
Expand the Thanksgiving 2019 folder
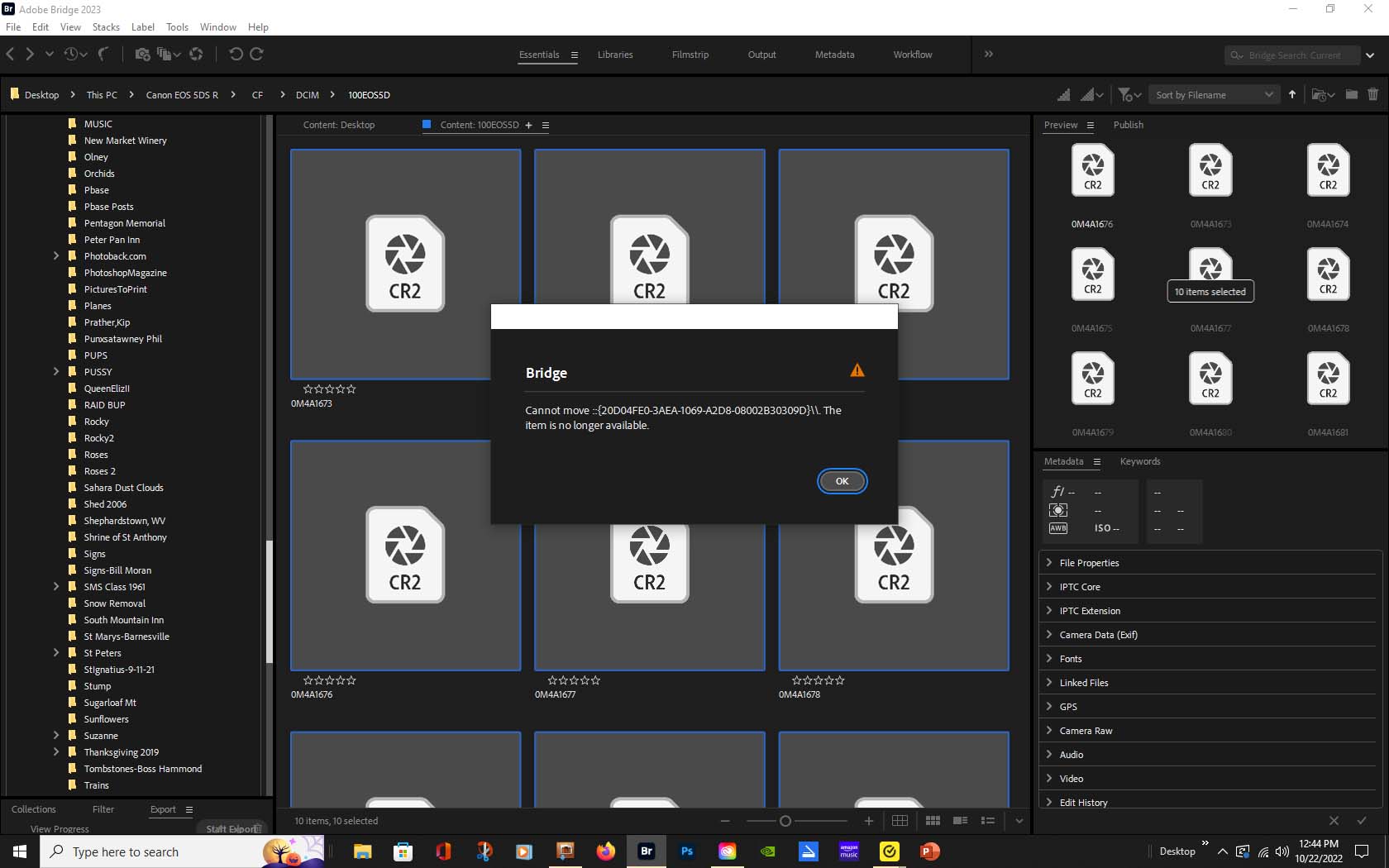coord(56,752)
